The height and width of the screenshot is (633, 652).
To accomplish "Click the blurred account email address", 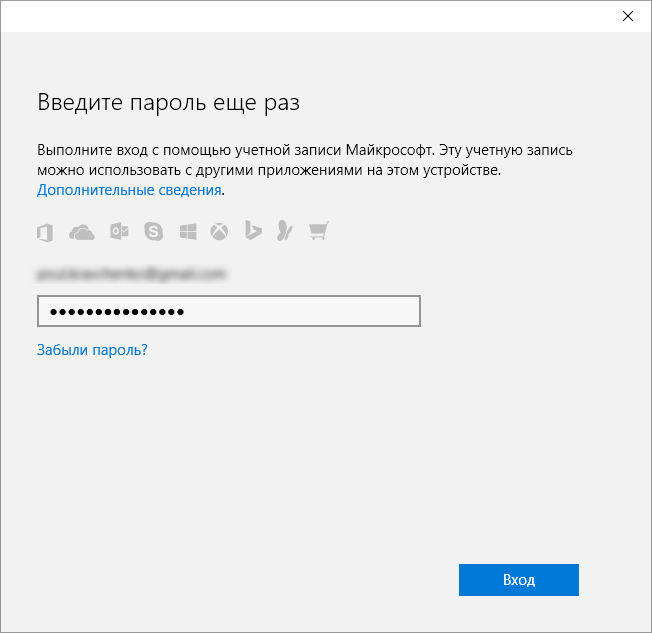I will click(x=131, y=274).
